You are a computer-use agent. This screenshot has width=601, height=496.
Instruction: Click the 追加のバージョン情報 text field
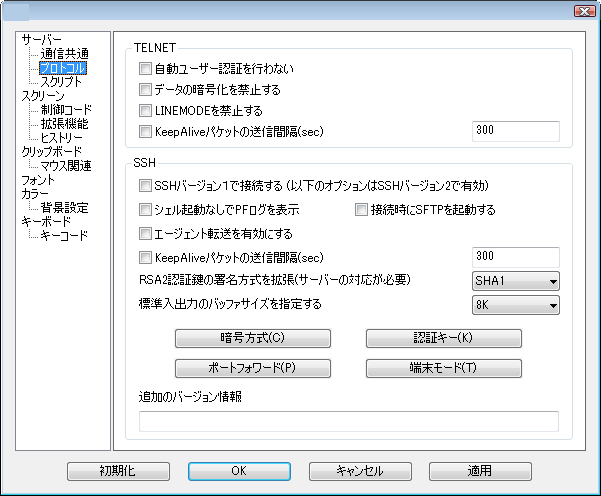pyautogui.click(x=348, y=421)
